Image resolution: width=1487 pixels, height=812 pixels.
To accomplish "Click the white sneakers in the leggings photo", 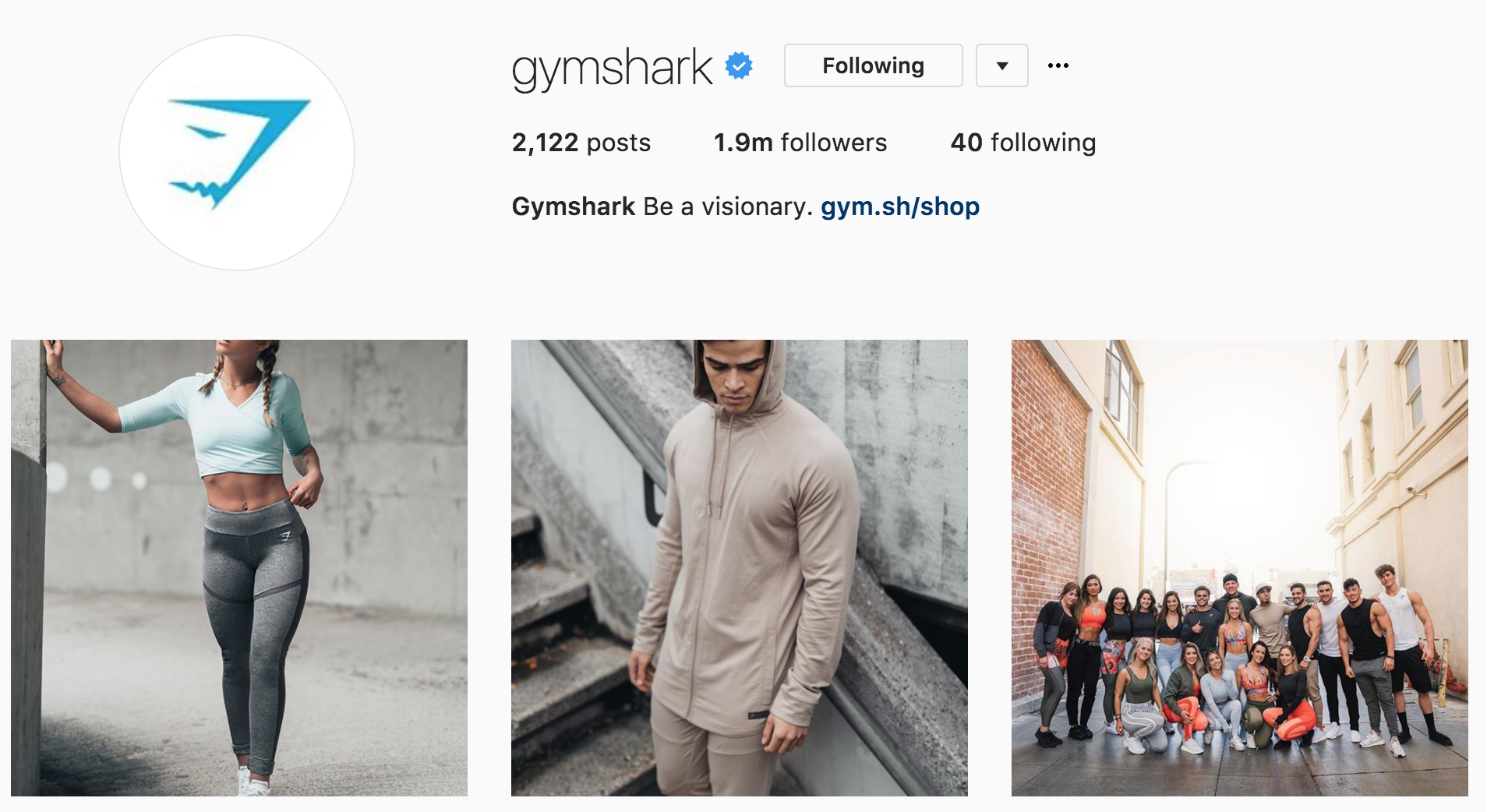I will tap(253, 782).
